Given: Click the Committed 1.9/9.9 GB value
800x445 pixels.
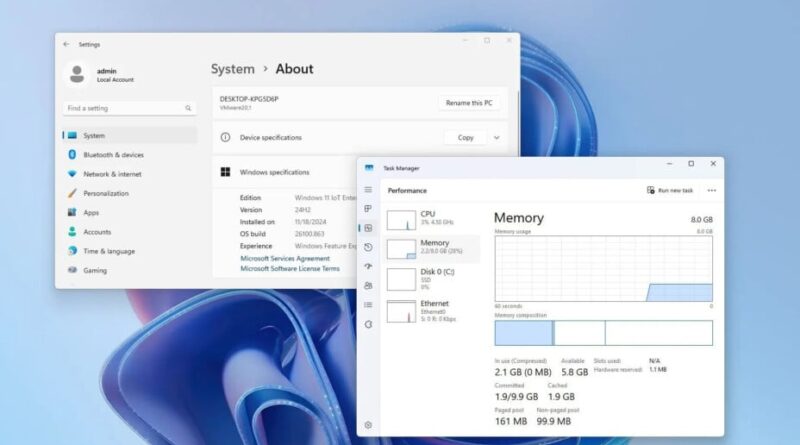Looking at the screenshot, I should 516,397.
